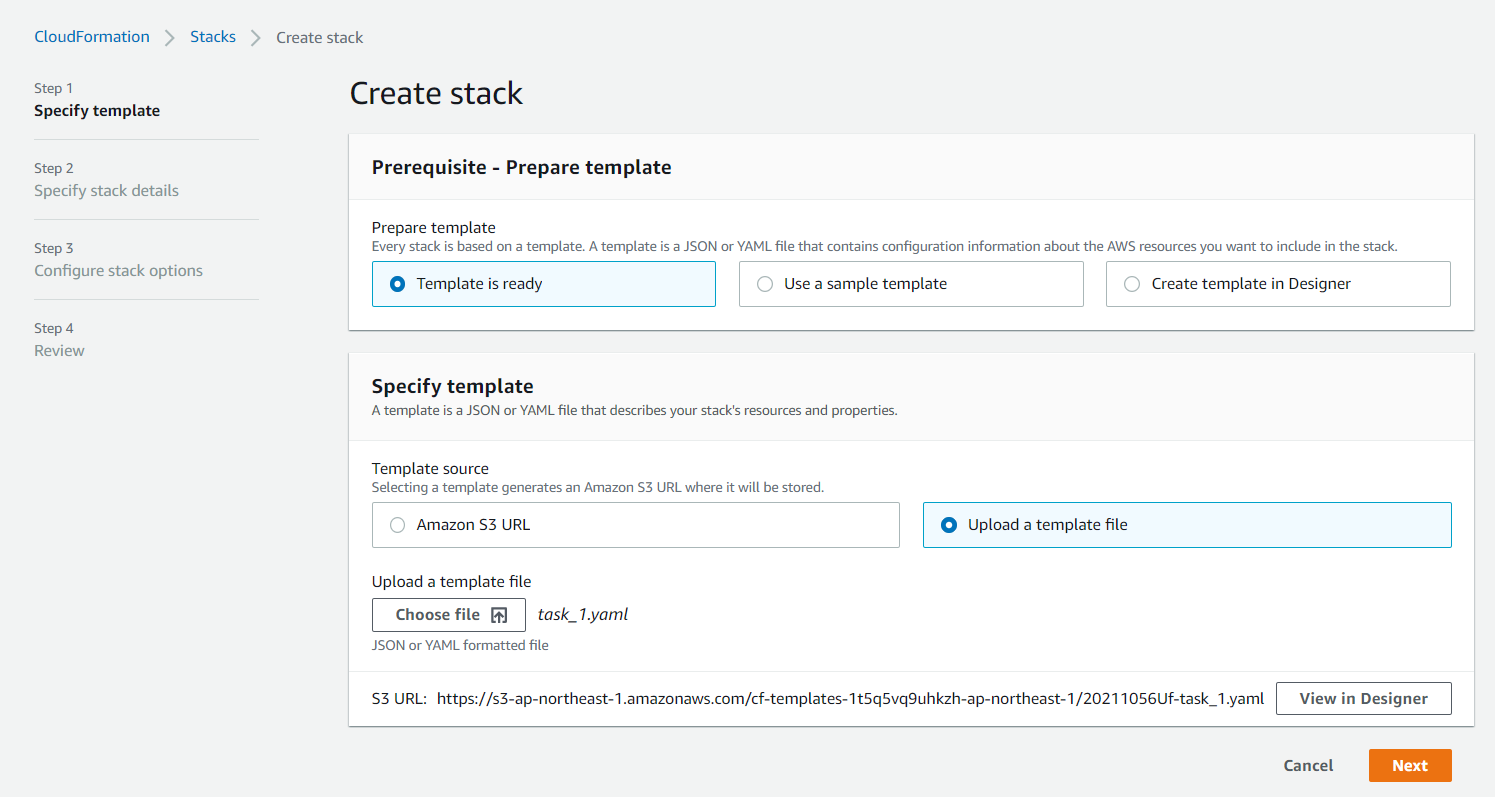1495x797 pixels.
Task: Select the Amazon S3 URL template source
Action: (x=635, y=525)
